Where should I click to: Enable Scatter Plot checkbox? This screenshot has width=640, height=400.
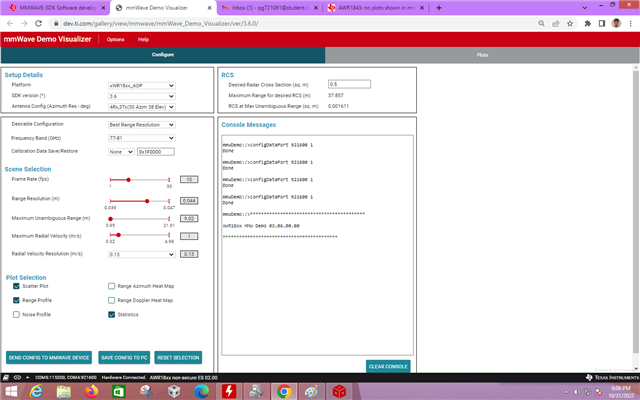[x=16, y=286]
